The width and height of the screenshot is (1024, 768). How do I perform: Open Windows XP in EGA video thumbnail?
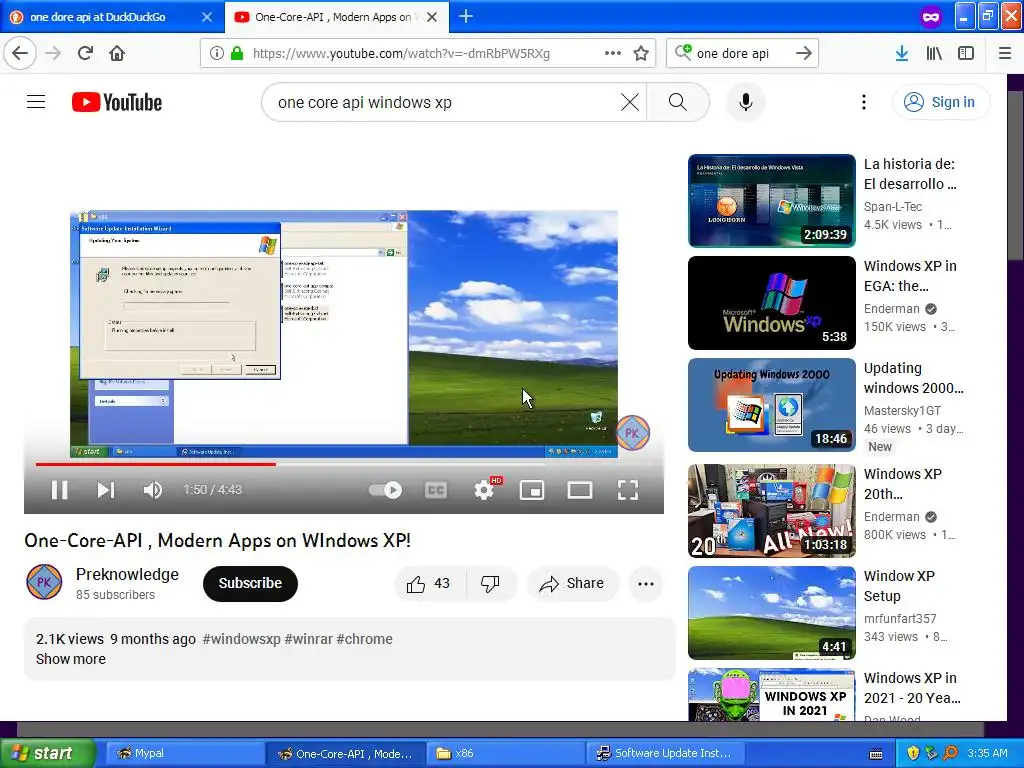click(x=771, y=303)
